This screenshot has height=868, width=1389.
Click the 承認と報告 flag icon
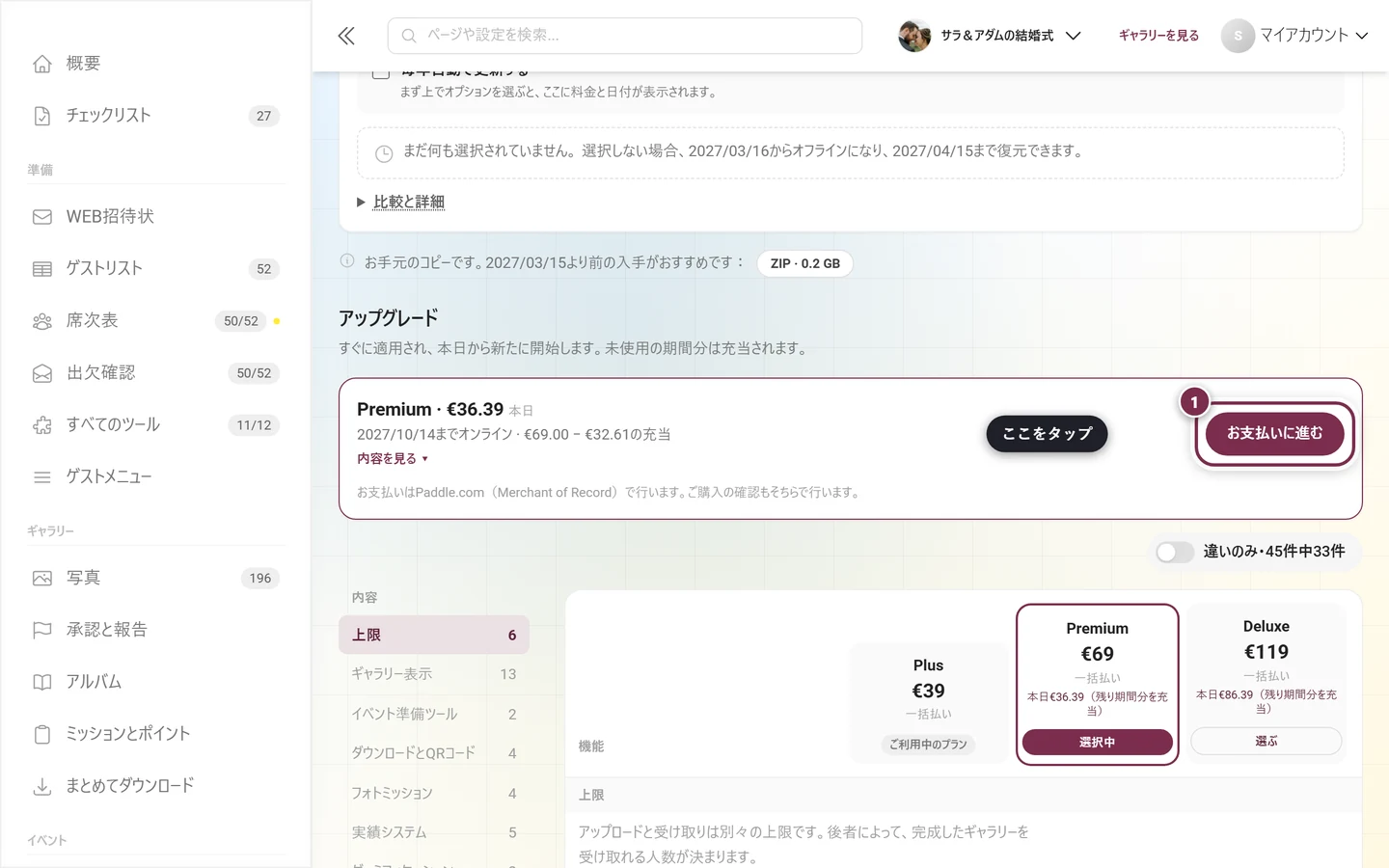[42, 631]
